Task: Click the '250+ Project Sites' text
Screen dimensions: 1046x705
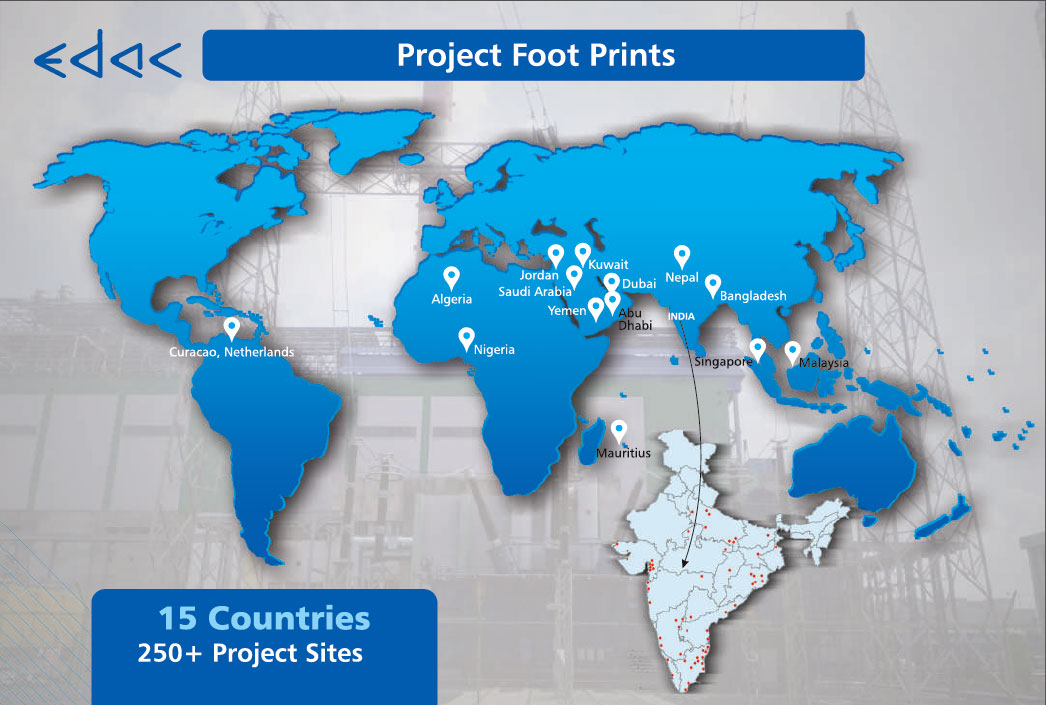Action: [x=250, y=653]
